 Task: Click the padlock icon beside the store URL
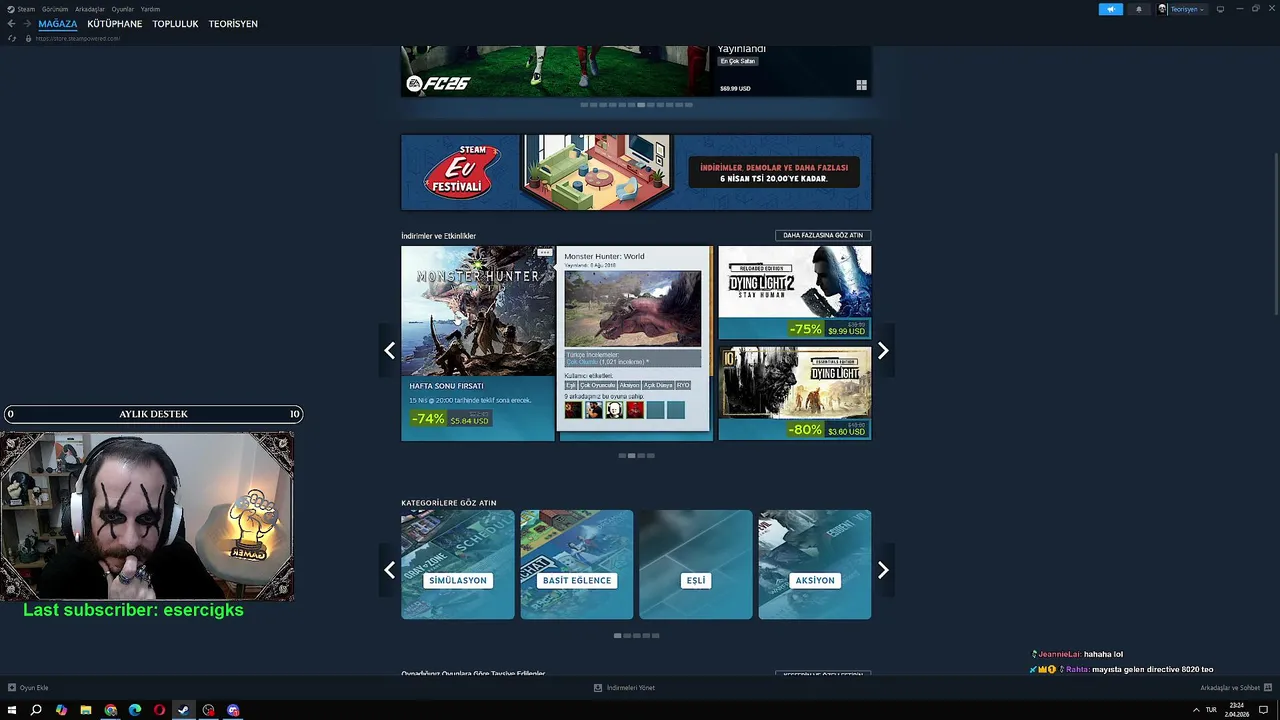(x=28, y=38)
